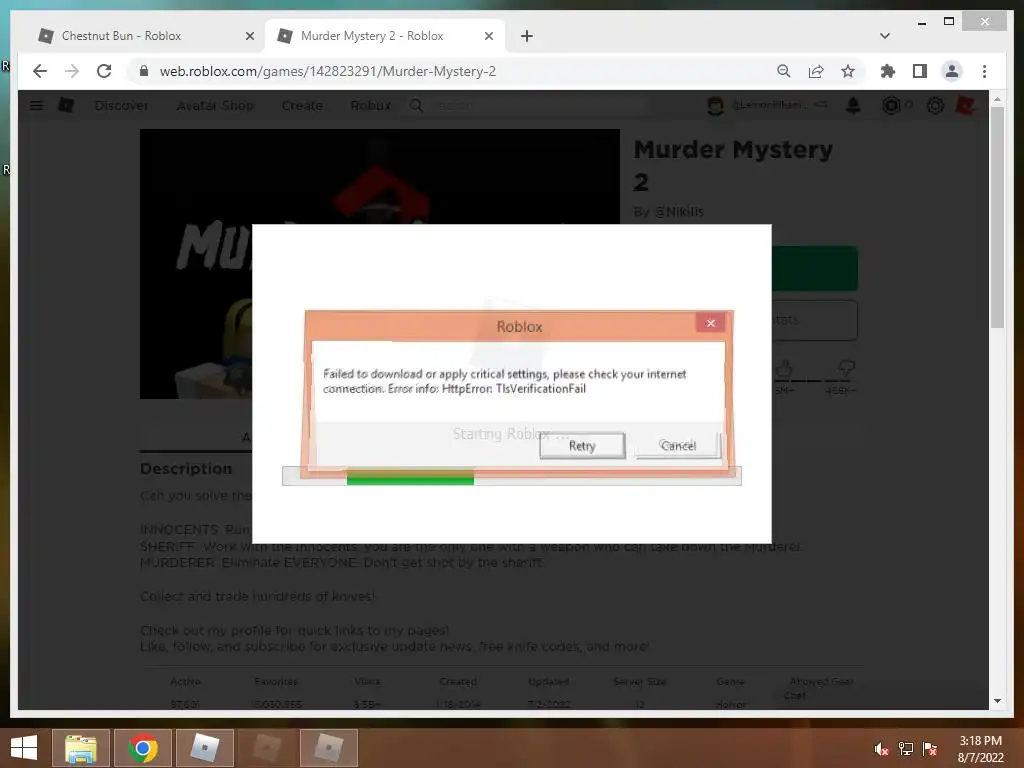The height and width of the screenshot is (768, 1024).
Task: Focus the address bar URL
Action: point(328,71)
